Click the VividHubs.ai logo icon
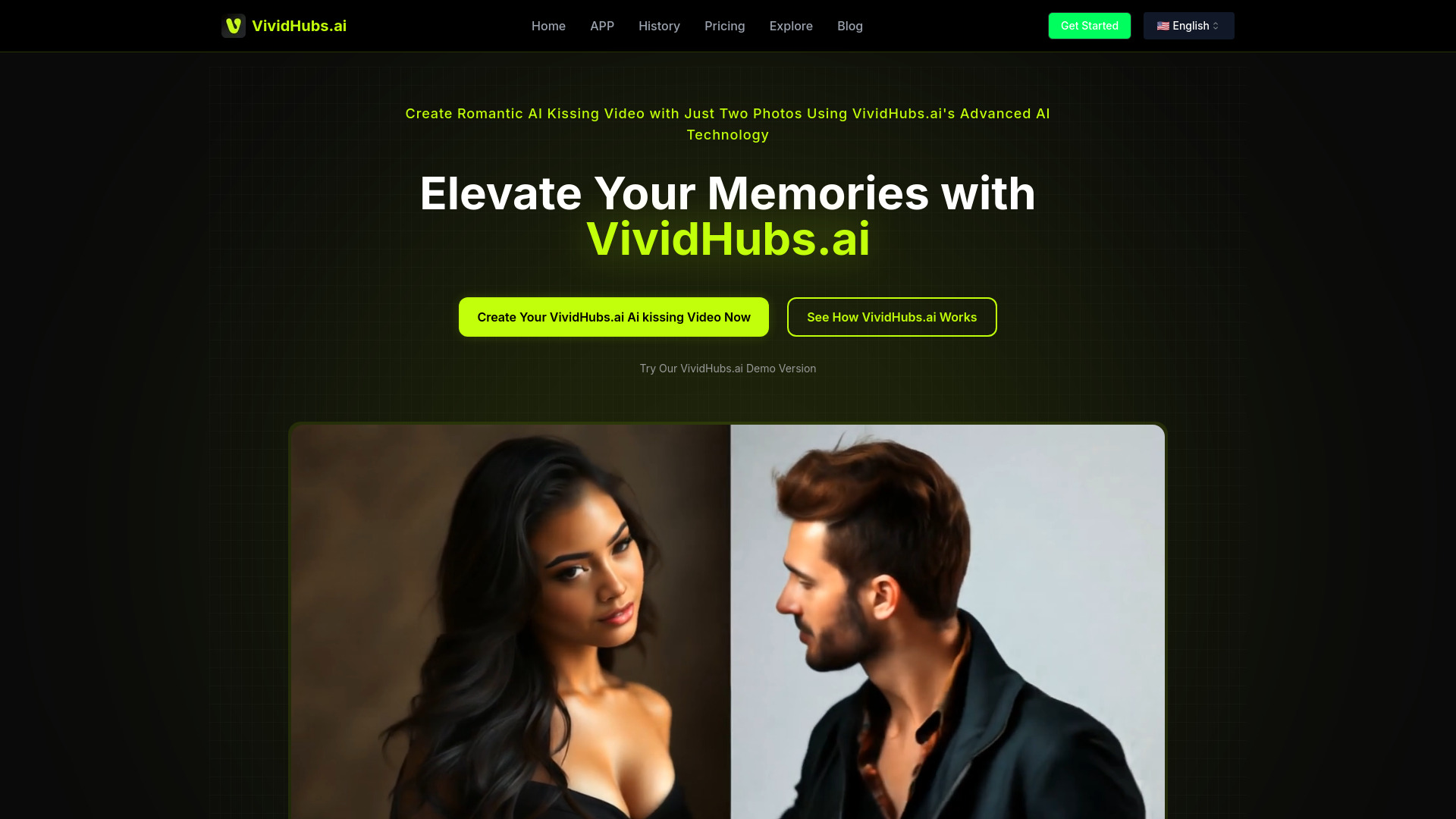Image resolution: width=1456 pixels, height=819 pixels. pos(233,25)
